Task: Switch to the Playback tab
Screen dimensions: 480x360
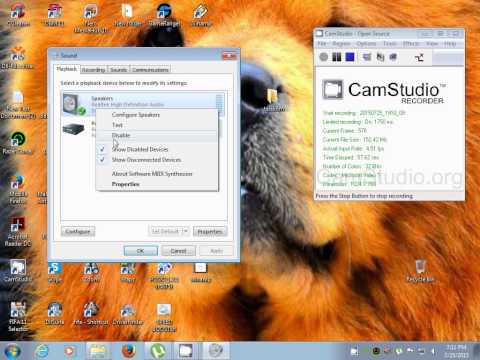Action: pos(67,69)
